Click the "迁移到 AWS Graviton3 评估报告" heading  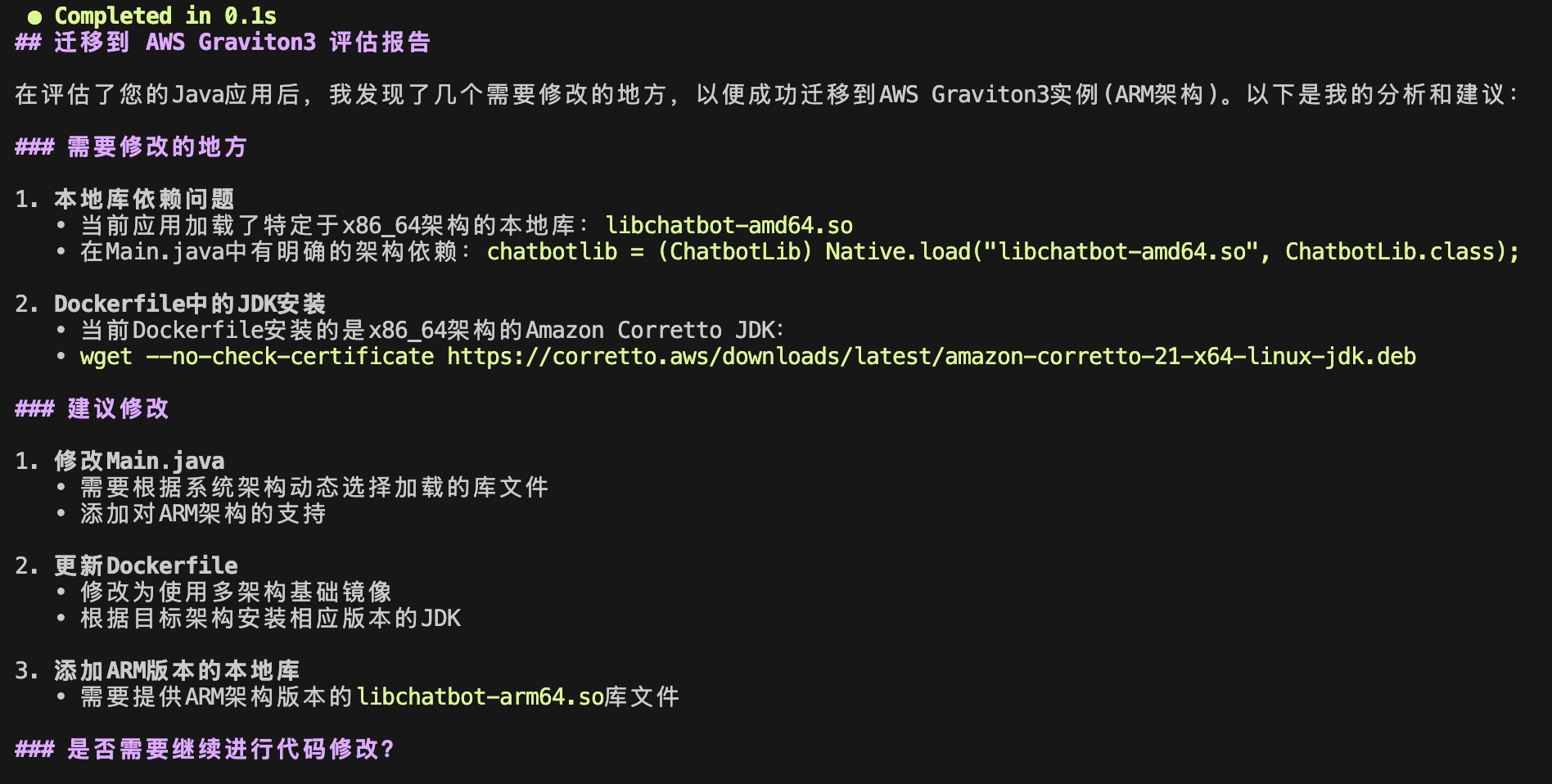pos(241,43)
